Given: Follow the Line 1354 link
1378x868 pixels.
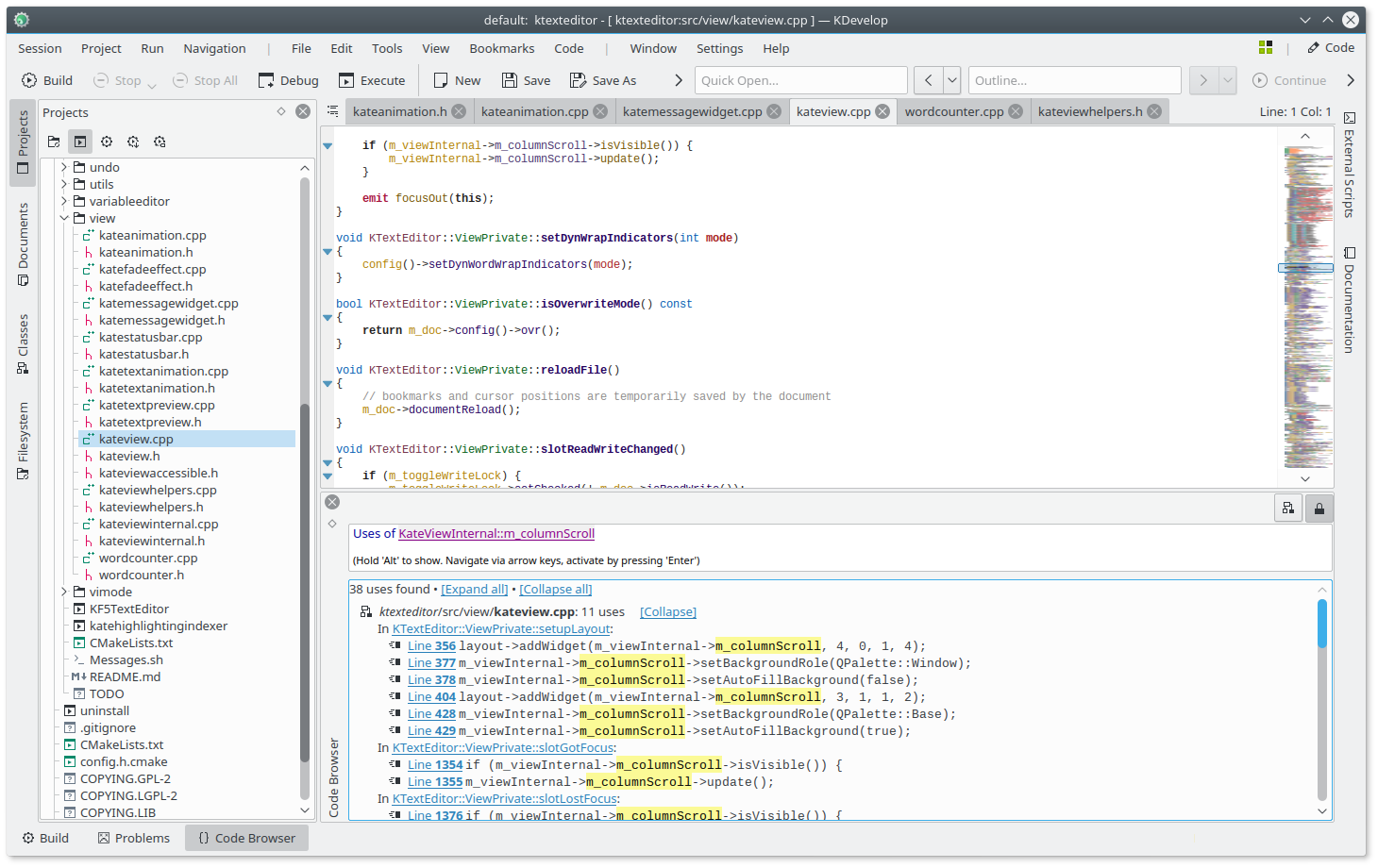Looking at the screenshot, I should click(x=435, y=764).
